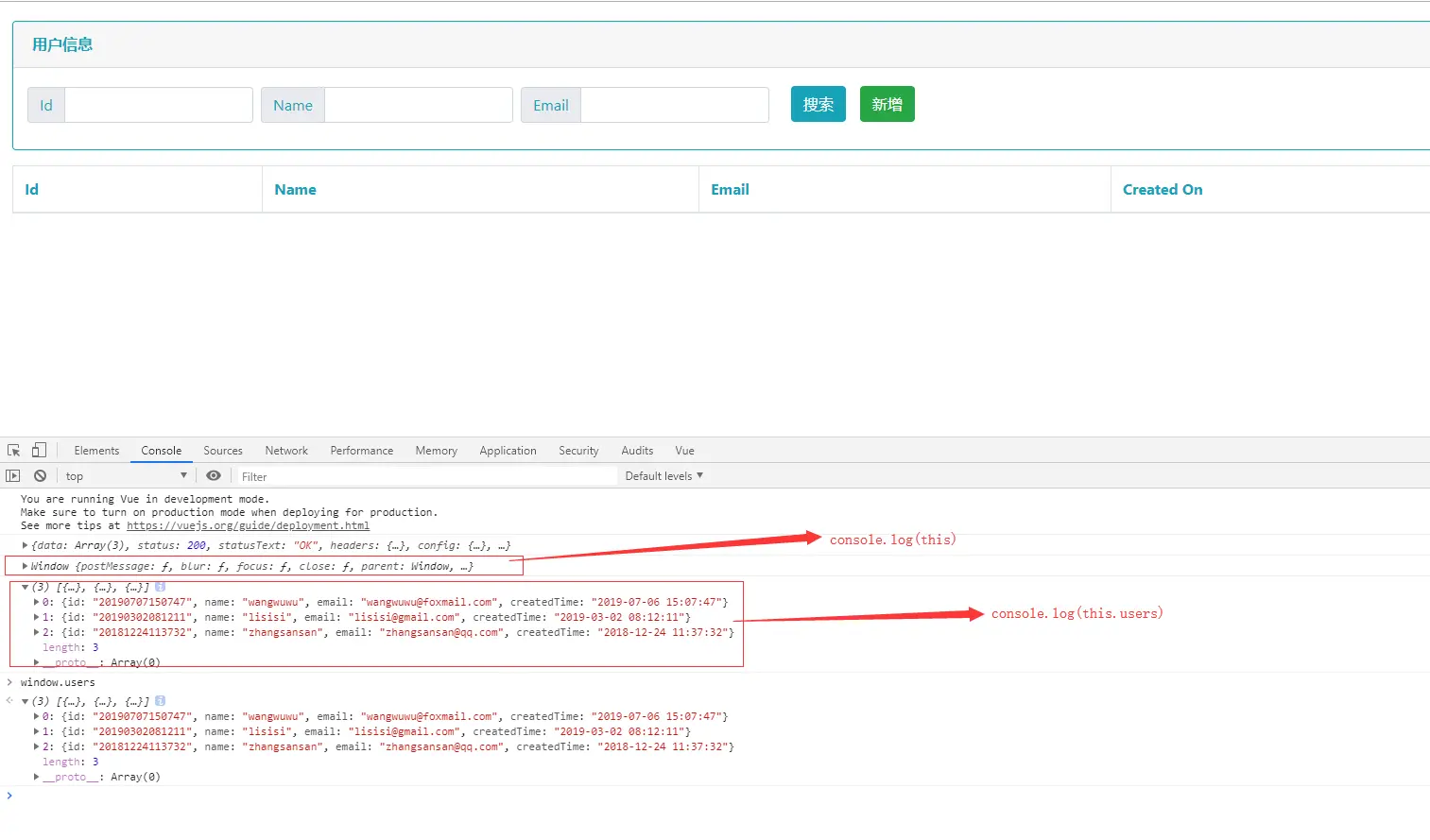Expand item 2 zhangsansan under window.users result
The height and width of the screenshot is (840, 1430).
[x=37, y=746]
